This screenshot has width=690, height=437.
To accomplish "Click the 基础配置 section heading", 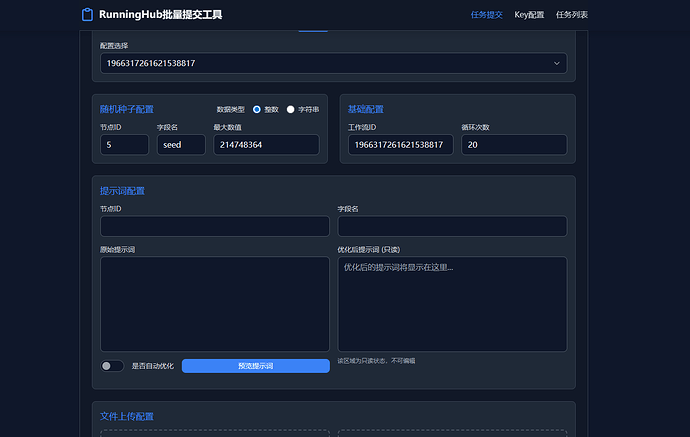I will pos(366,109).
